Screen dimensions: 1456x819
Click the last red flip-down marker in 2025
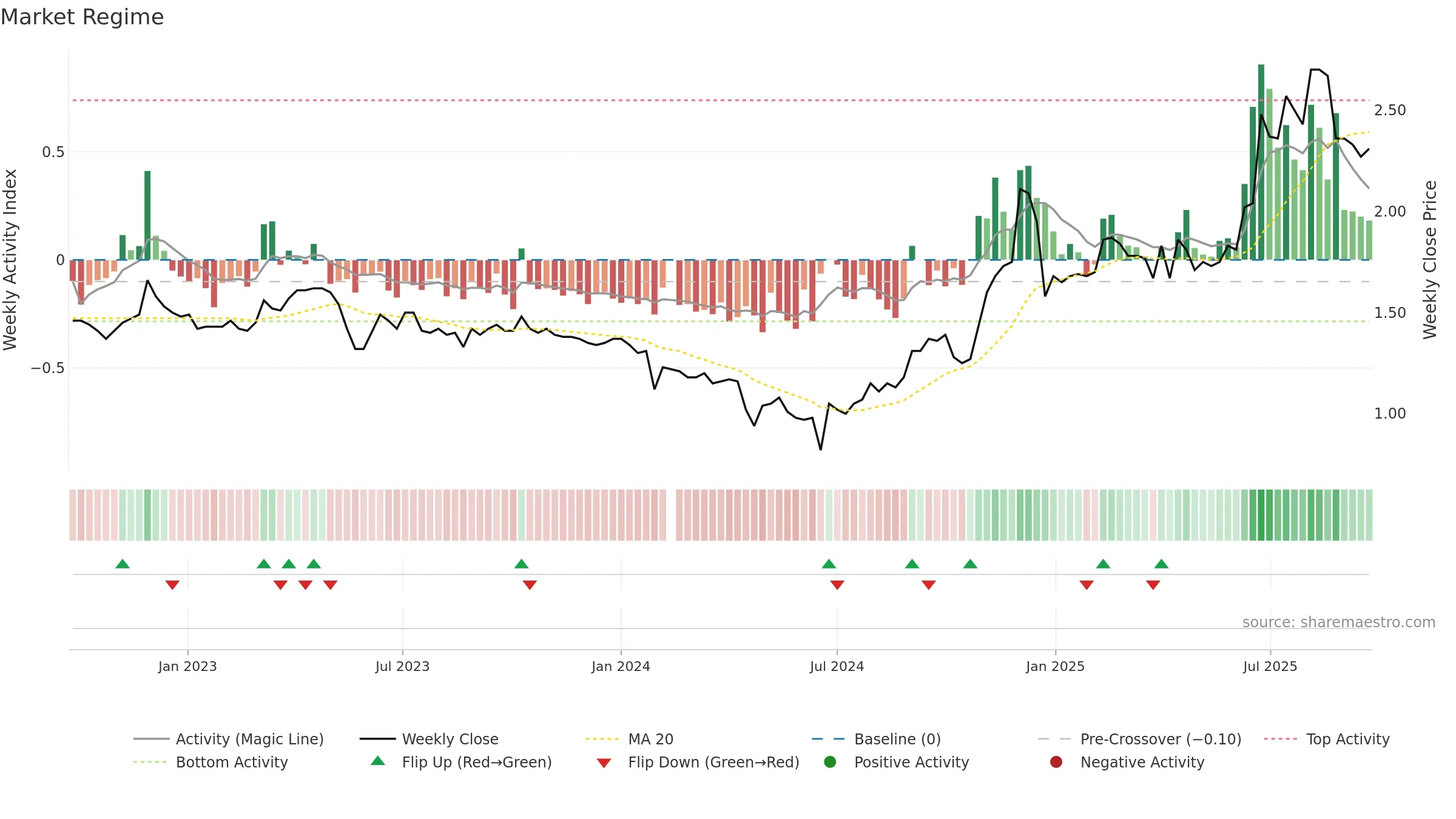(1153, 585)
